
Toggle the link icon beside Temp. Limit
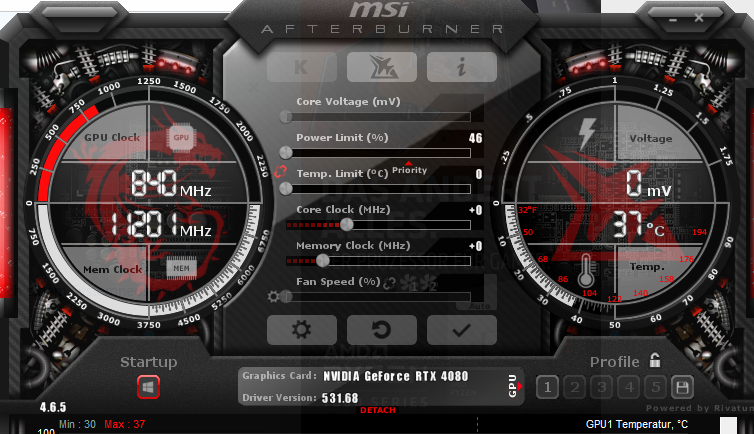[281, 172]
